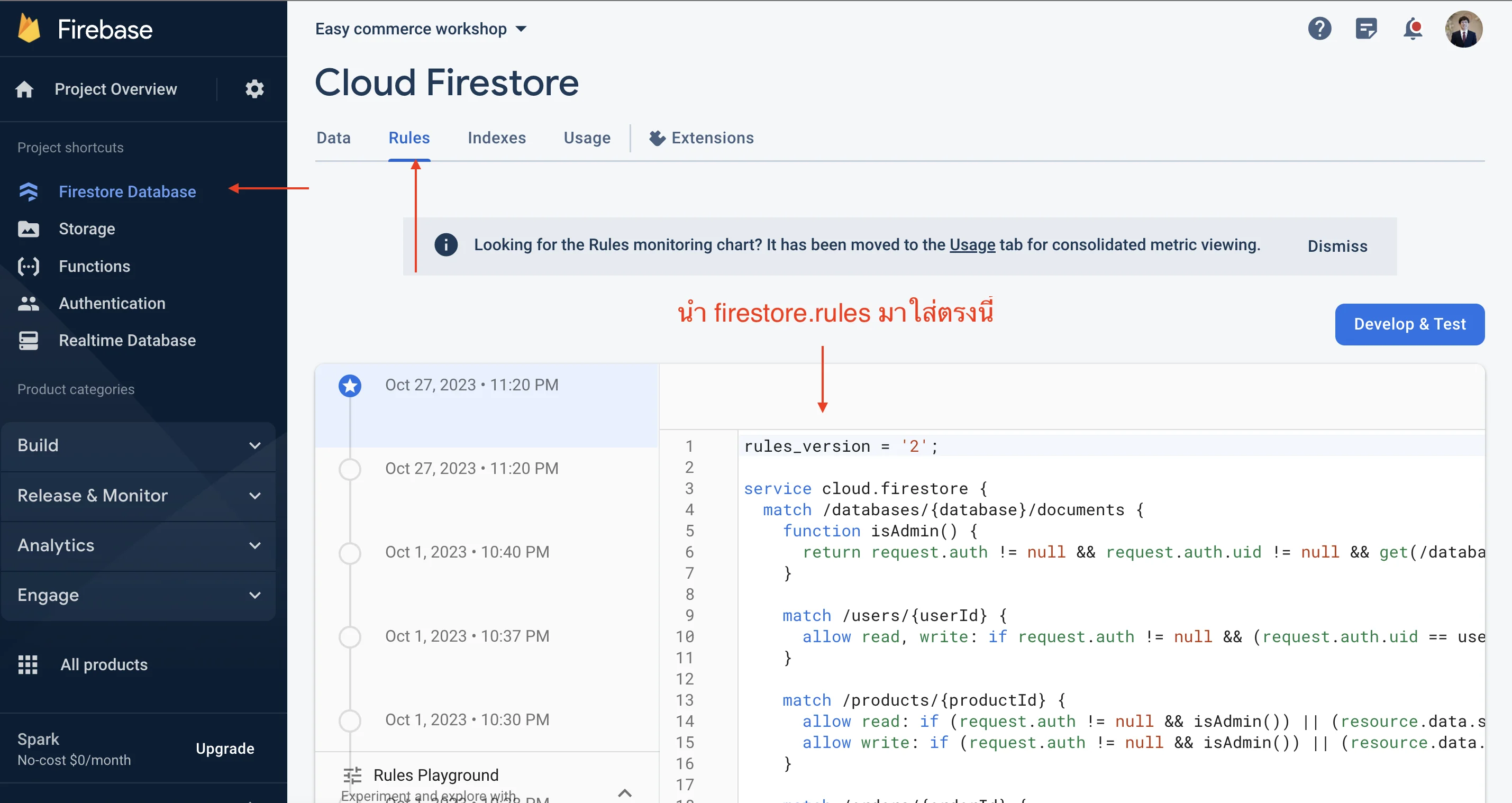Open the Project Overview link
The height and width of the screenshot is (803, 1512).
[x=116, y=89]
